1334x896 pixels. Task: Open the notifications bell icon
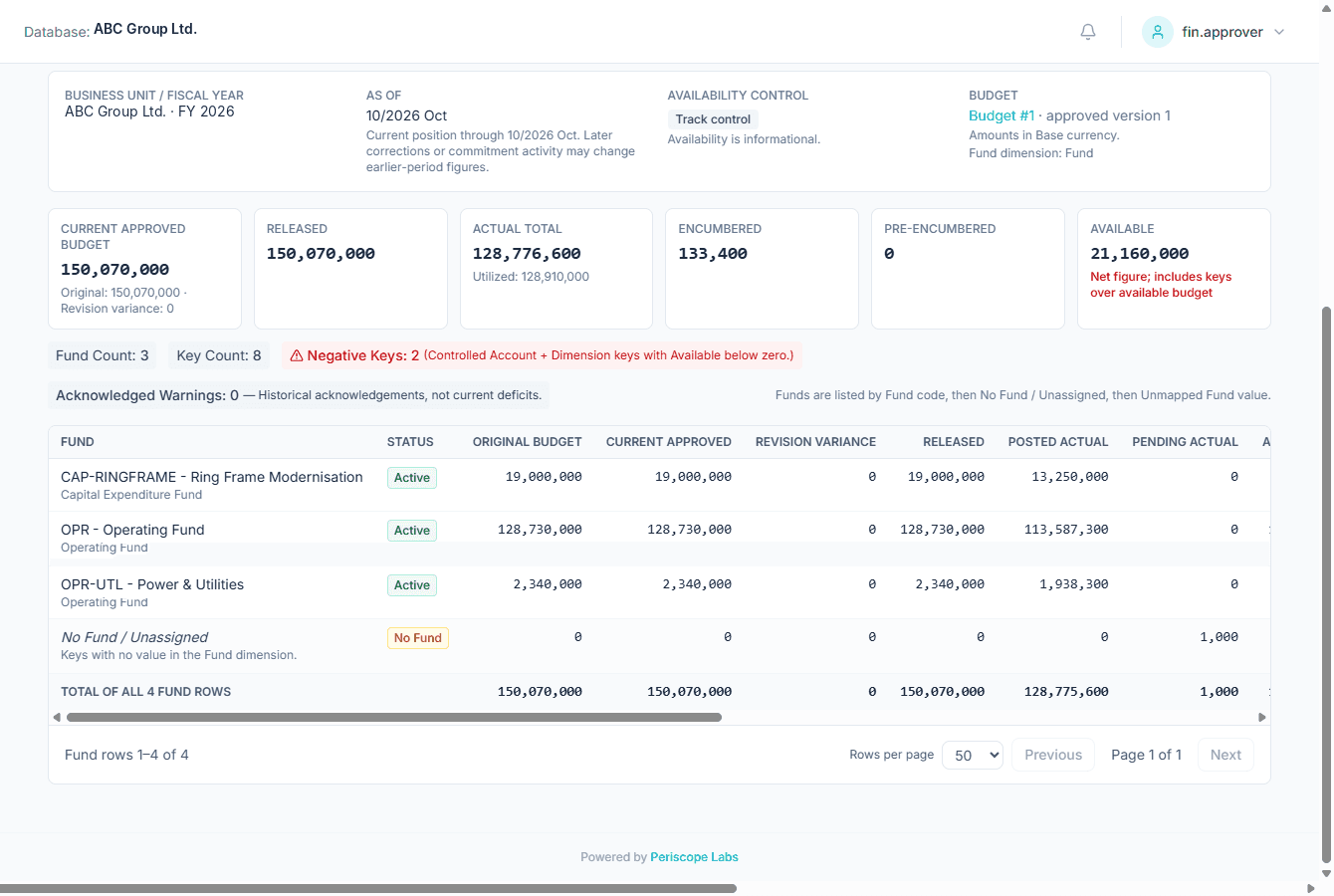pyautogui.click(x=1088, y=32)
